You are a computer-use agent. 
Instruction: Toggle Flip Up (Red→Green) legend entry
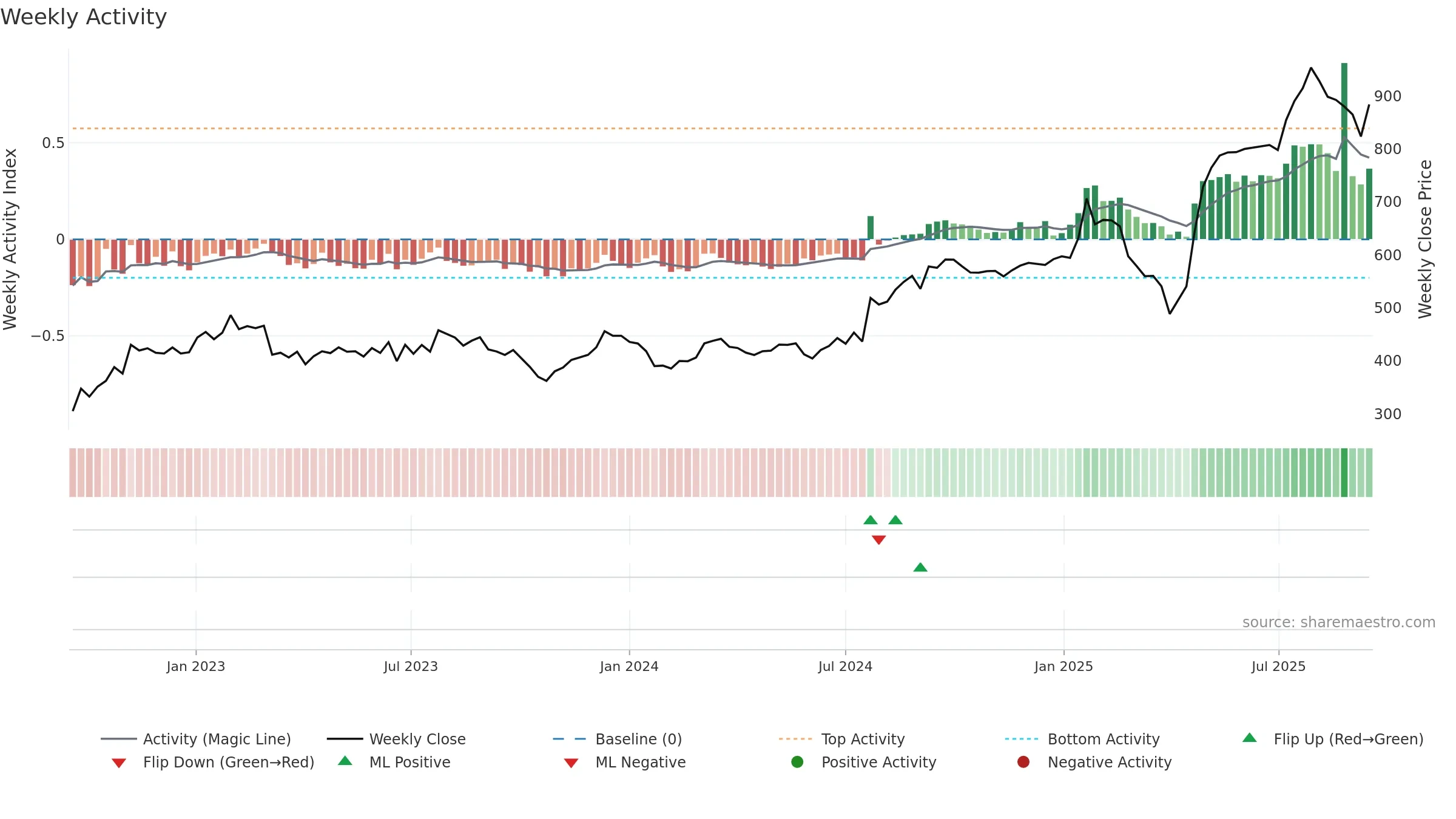coord(1332,739)
